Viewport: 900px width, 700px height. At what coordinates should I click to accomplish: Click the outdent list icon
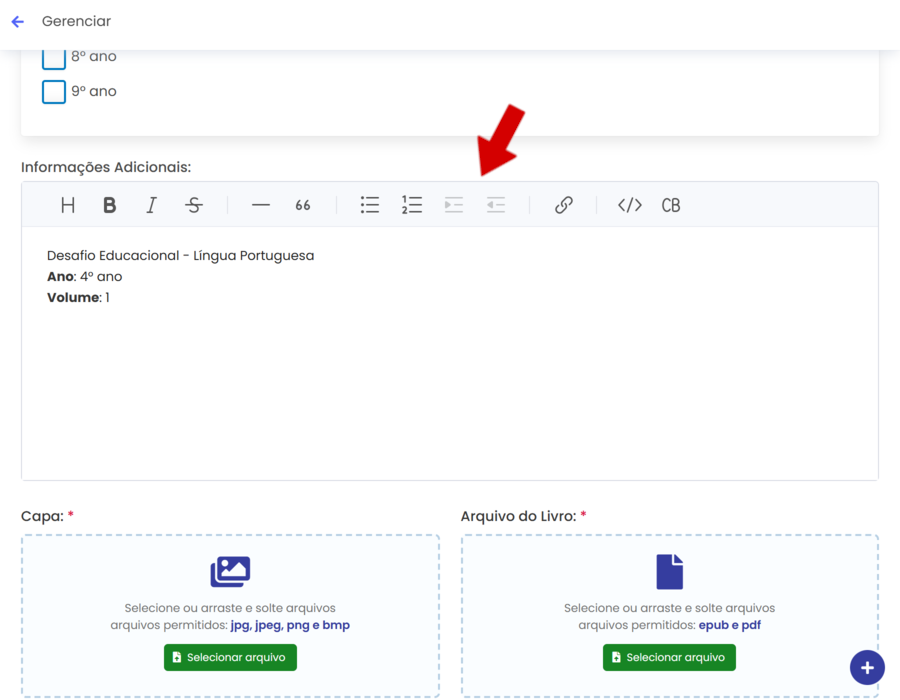[x=496, y=205]
